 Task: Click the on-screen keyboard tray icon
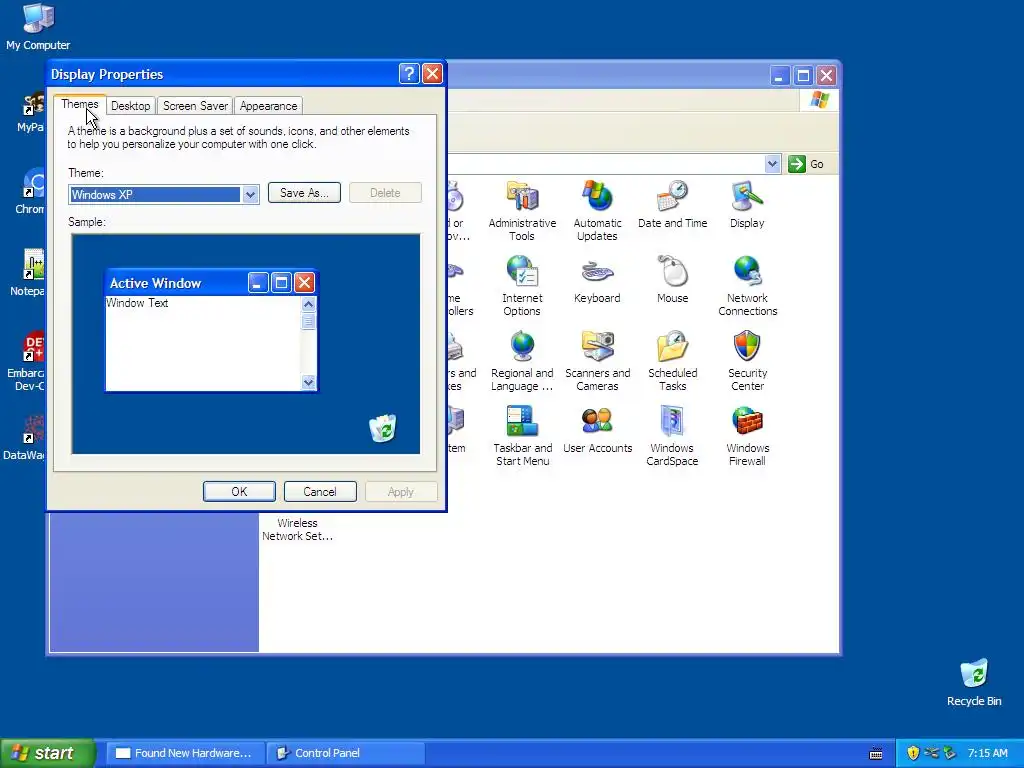876,754
